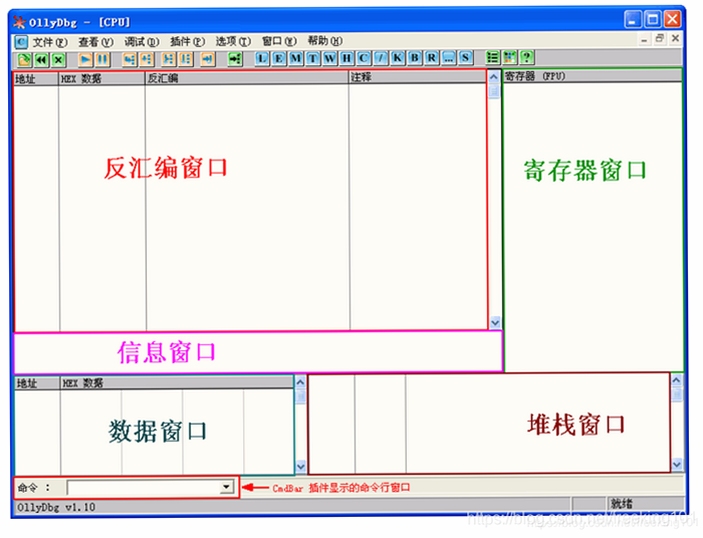
Task: Click the Restart program (rewind) icon
Action: (41, 59)
